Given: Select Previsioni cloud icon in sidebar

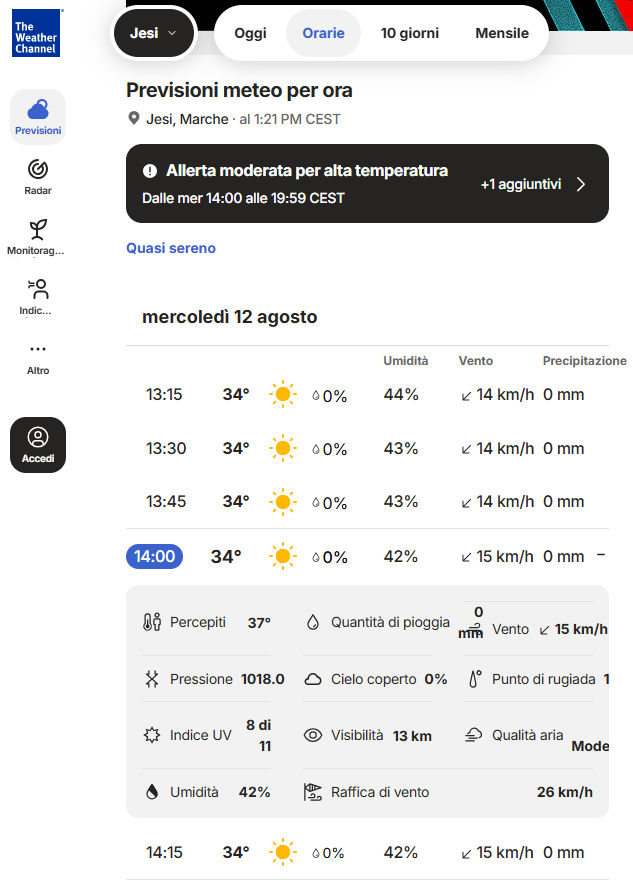Looking at the screenshot, I should click(x=38, y=109).
